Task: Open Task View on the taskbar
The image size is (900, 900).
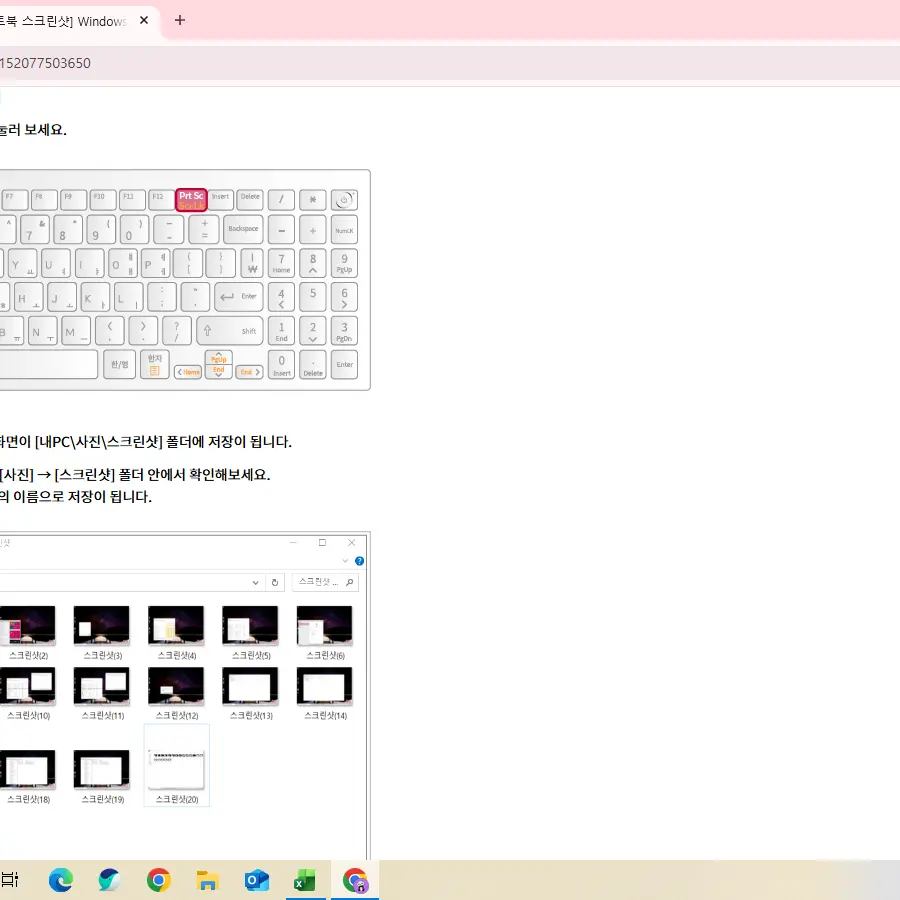Action: point(10,880)
